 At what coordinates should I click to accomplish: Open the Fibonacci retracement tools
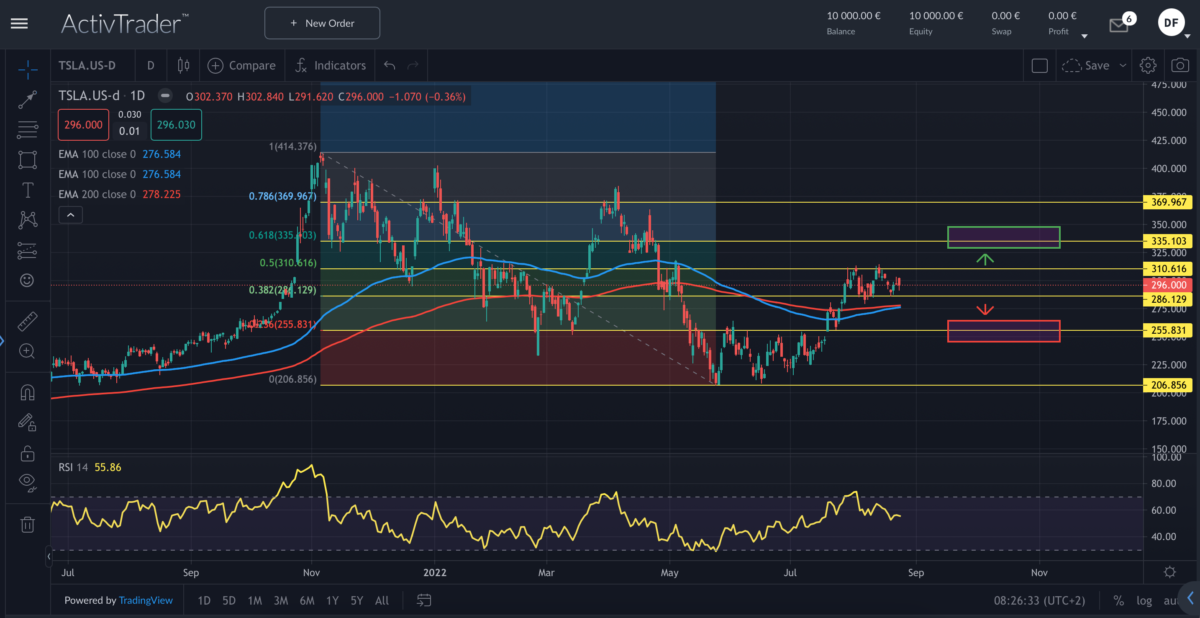pyautogui.click(x=28, y=128)
